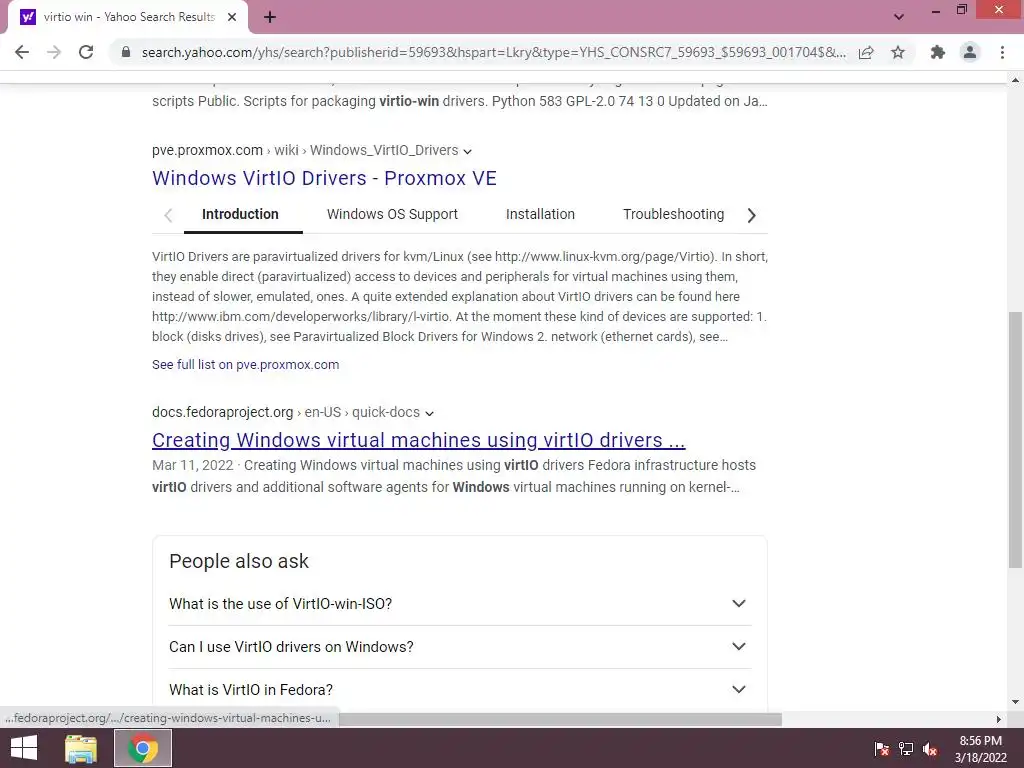Click See full list on pve.proxmox.com
This screenshot has width=1024, height=768.
coord(246,364)
